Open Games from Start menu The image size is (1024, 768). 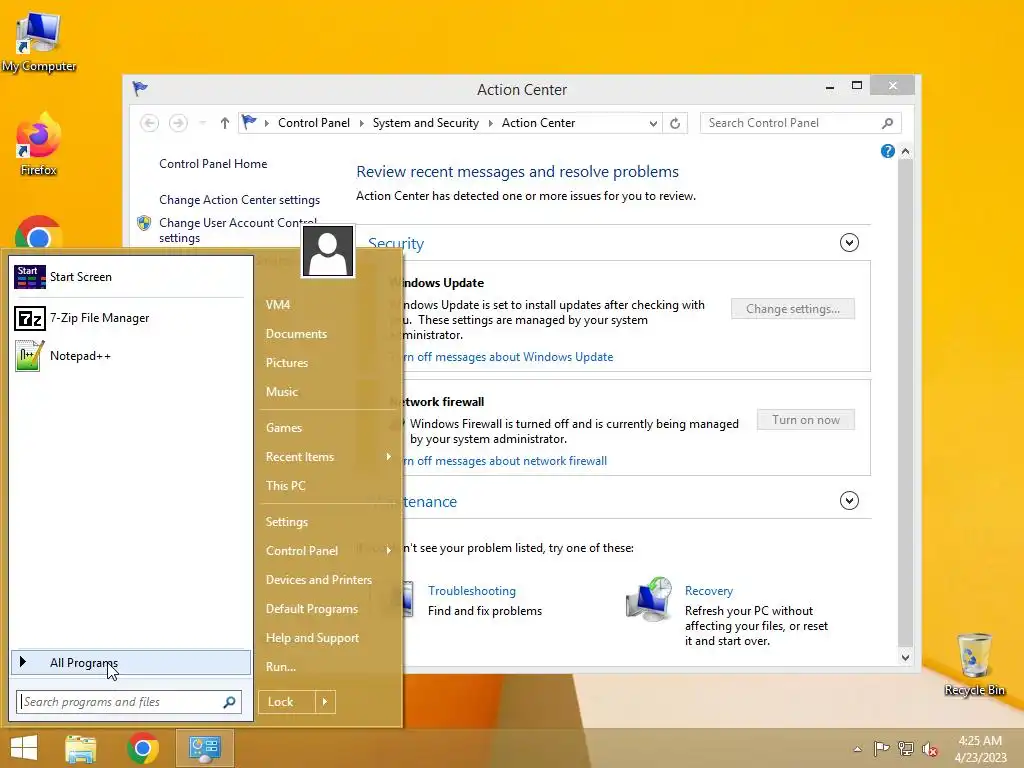coord(284,428)
